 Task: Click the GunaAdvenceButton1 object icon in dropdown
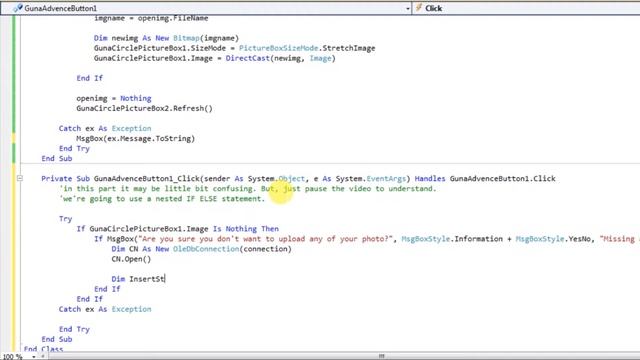click(x=17, y=8)
